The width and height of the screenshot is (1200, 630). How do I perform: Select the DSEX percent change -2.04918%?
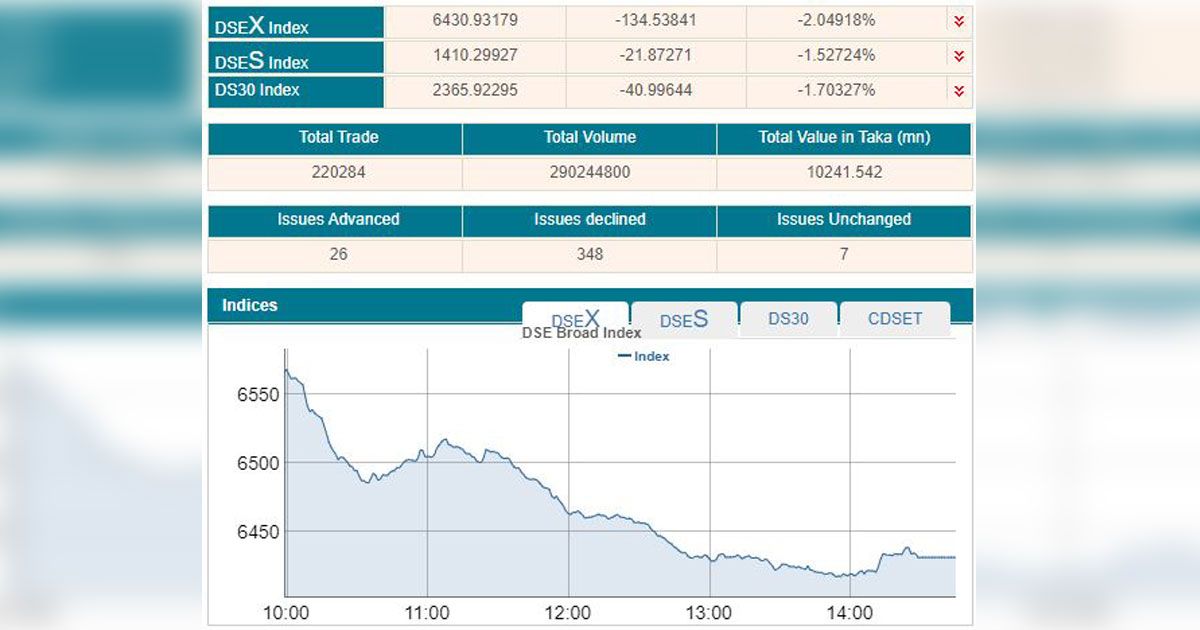tap(836, 21)
